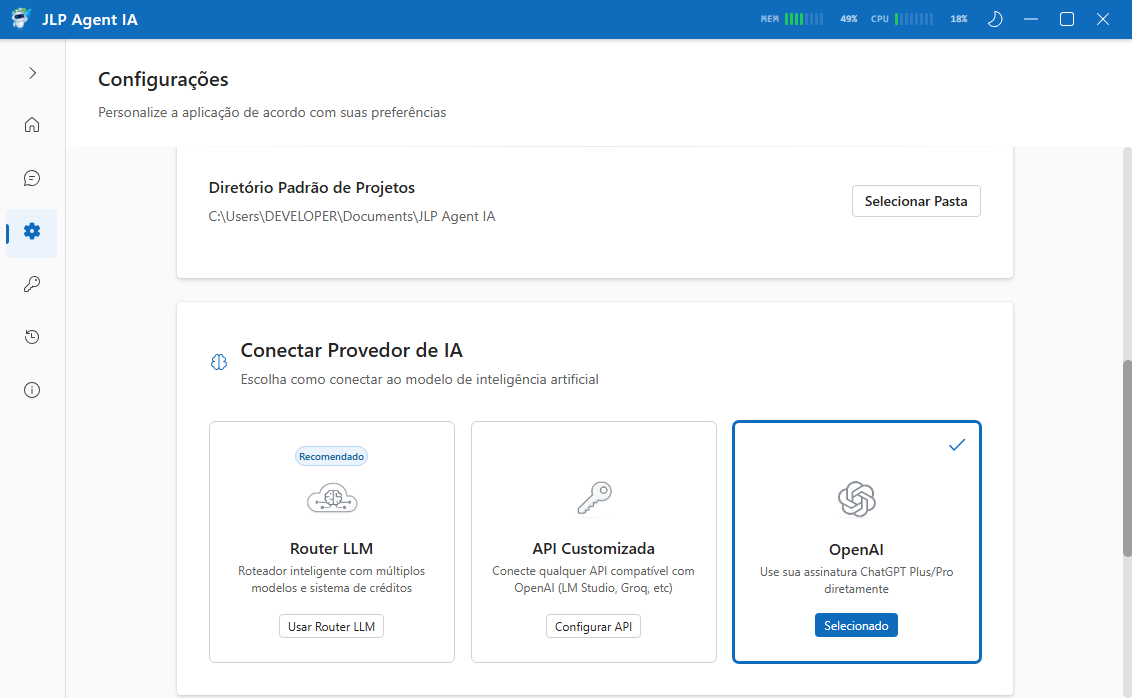Open the Home section in the sidebar

click(31, 124)
